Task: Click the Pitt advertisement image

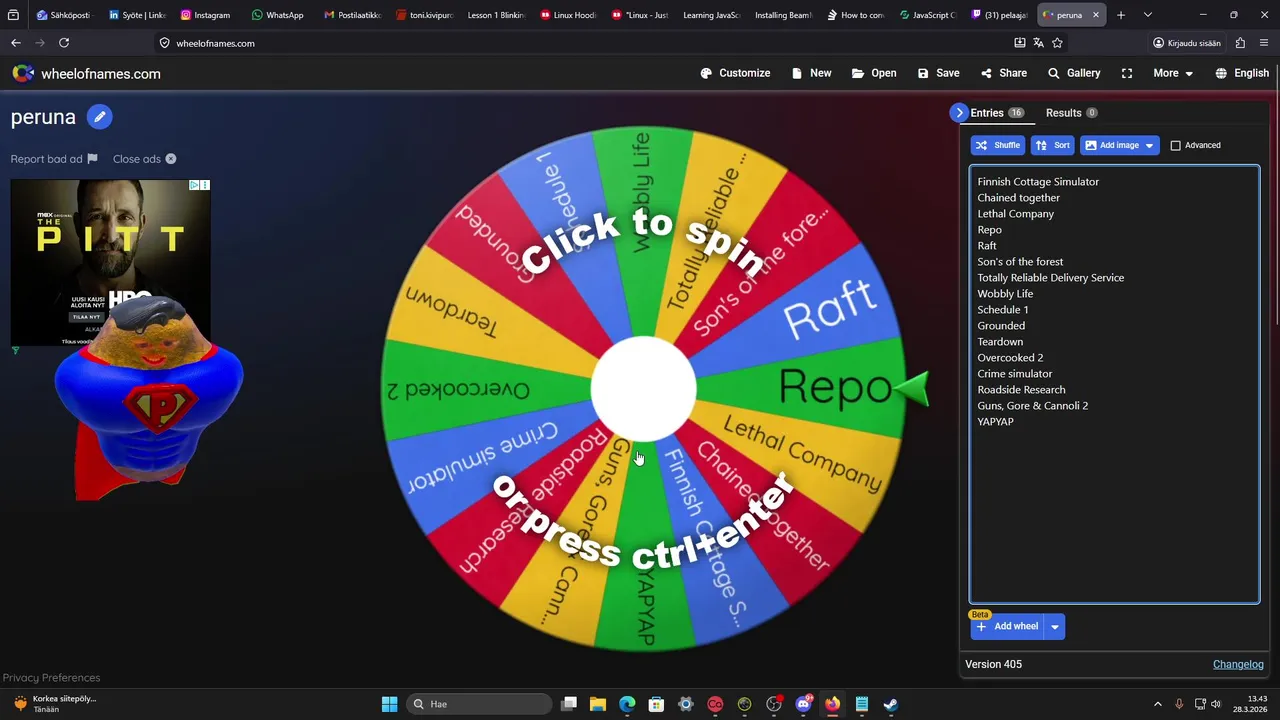Action: click(x=110, y=262)
